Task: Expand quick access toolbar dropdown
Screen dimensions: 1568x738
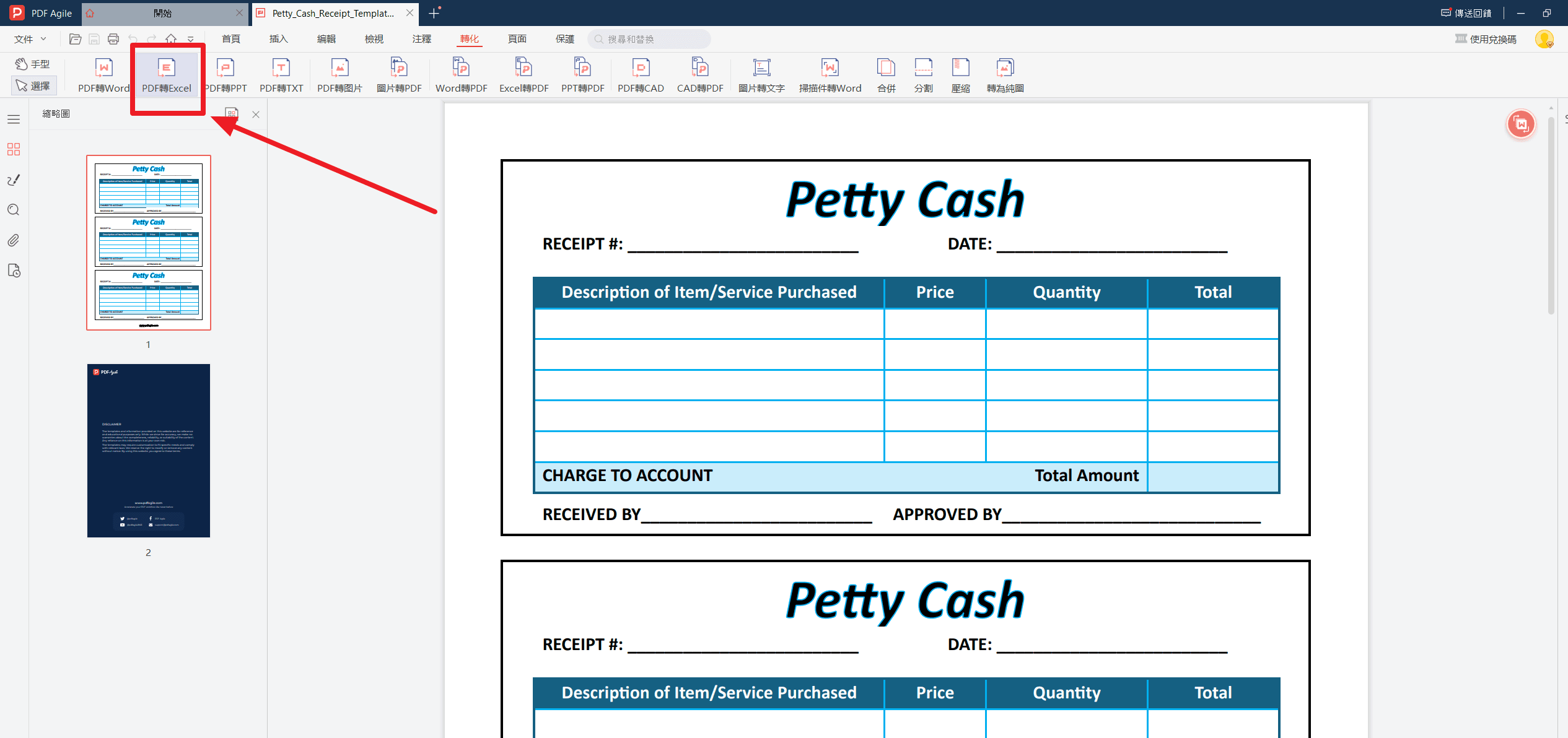Action: [x=190, y=39]
